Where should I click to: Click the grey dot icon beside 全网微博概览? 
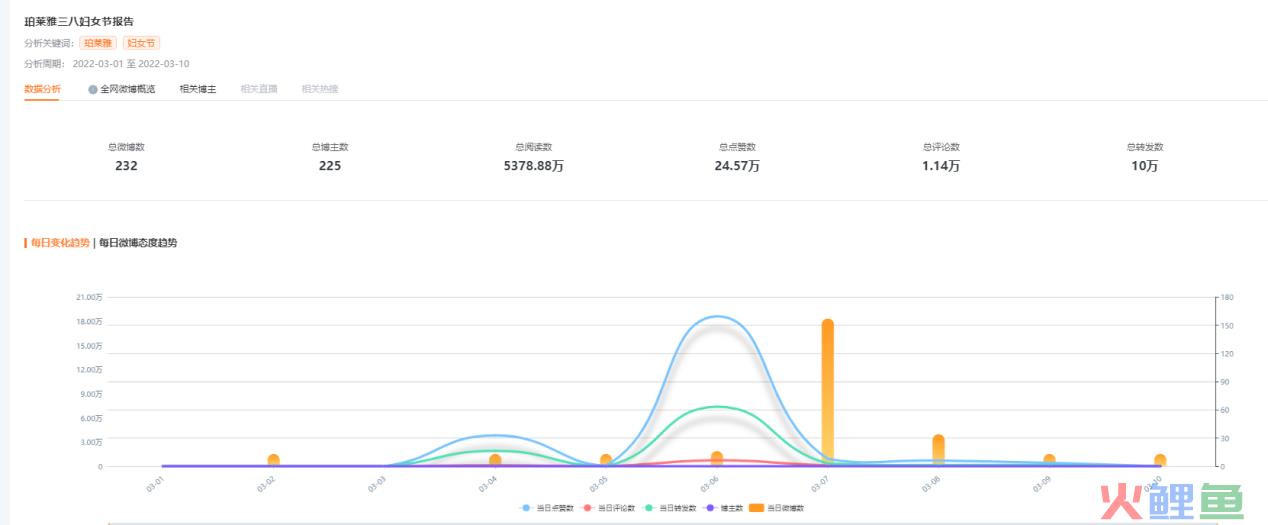click(x=93, y=89)
